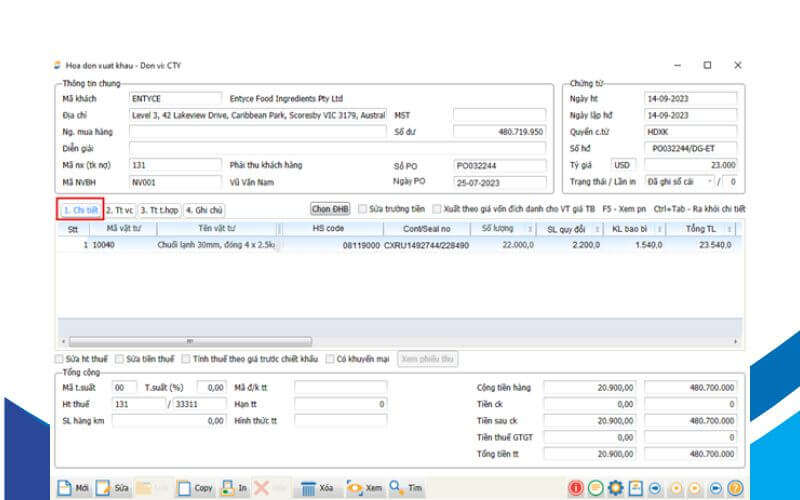The width and height of the screenshot is (800, 500).
Task: Switch to the 2. Tt vc tab
Action: 120,210
